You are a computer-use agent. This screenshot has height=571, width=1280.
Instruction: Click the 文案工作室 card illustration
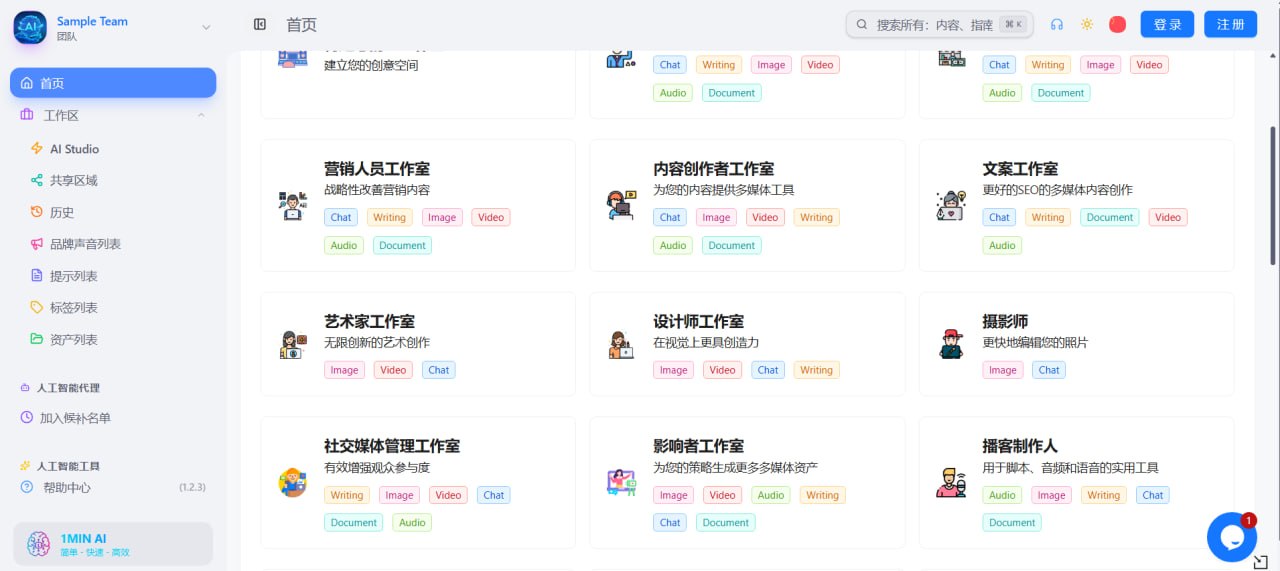pos(951,206)
